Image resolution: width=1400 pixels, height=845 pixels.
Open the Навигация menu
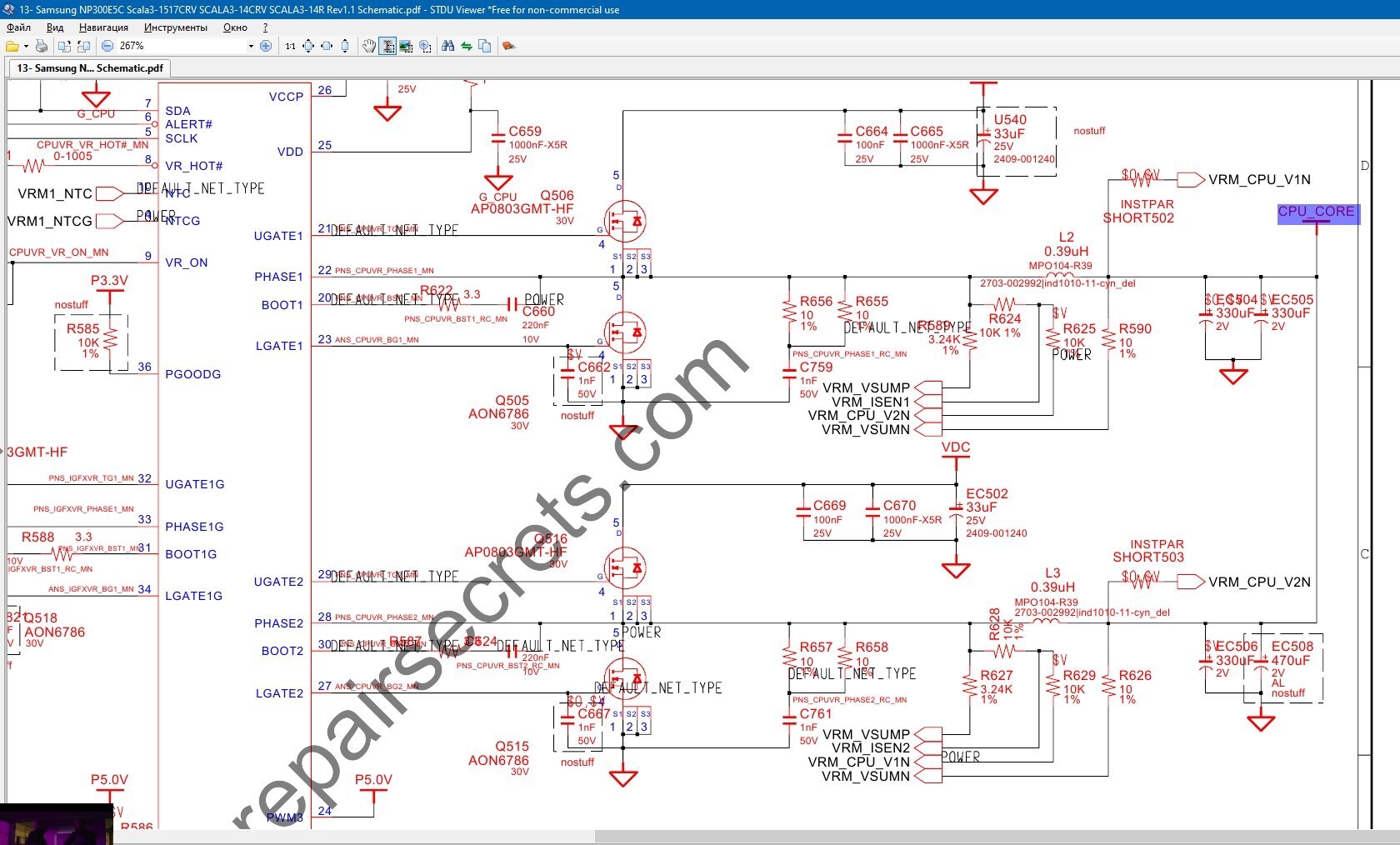point(103,27)
